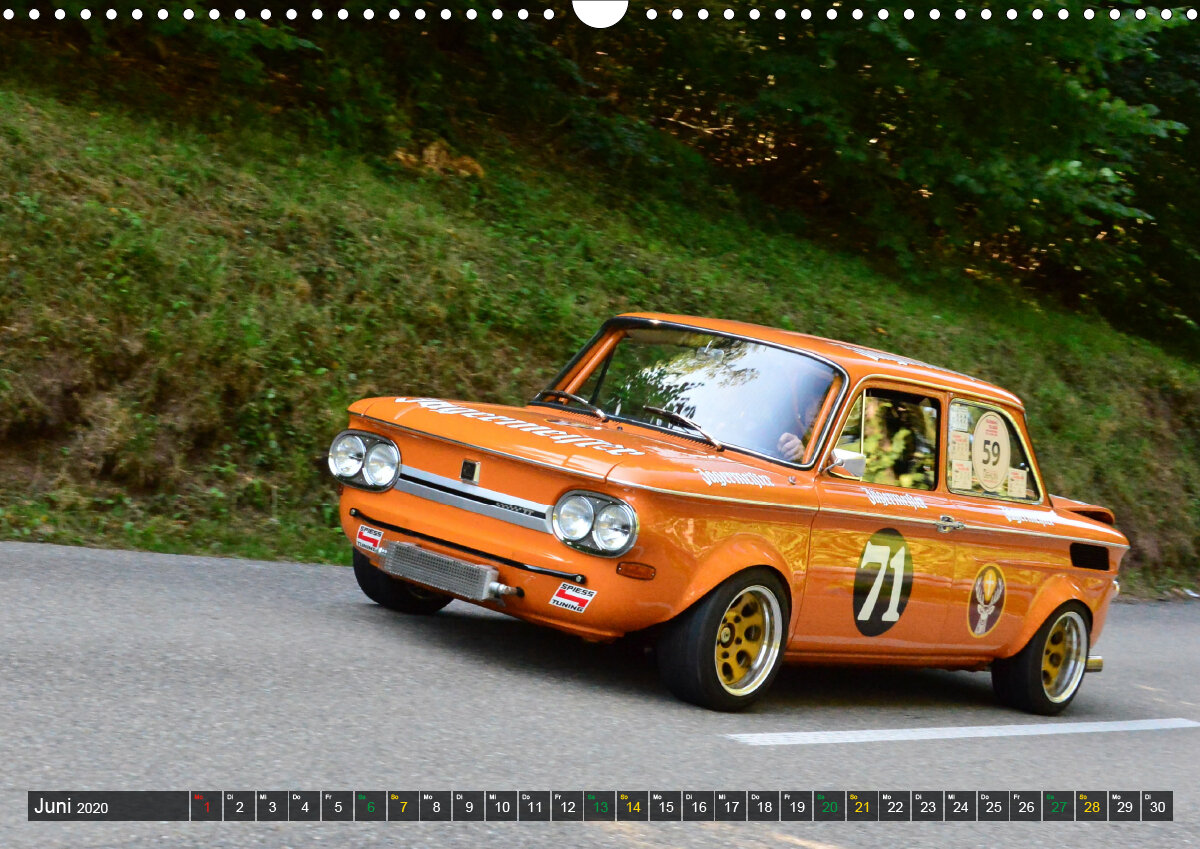
Task: Select day 29 (Mo) in the calendar strip
Action: [1124, 806]
